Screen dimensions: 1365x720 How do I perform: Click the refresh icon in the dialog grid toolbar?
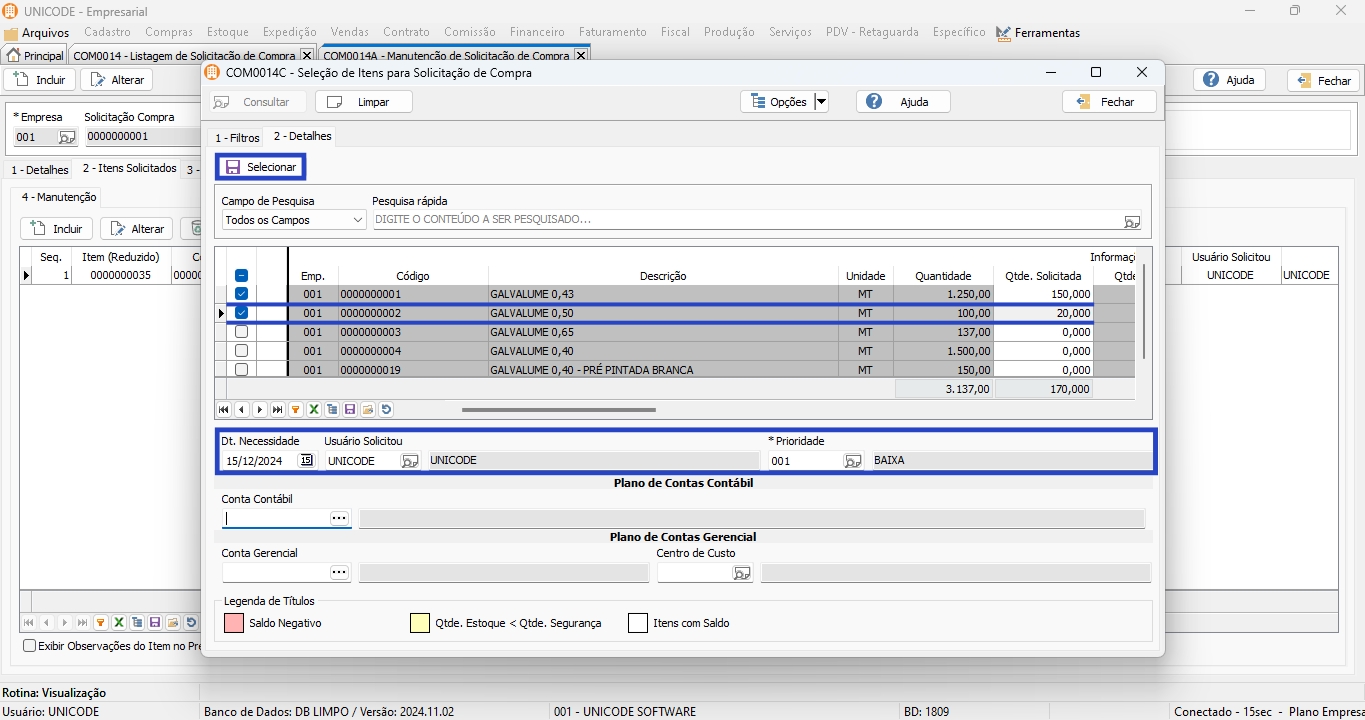coord(386,410)
